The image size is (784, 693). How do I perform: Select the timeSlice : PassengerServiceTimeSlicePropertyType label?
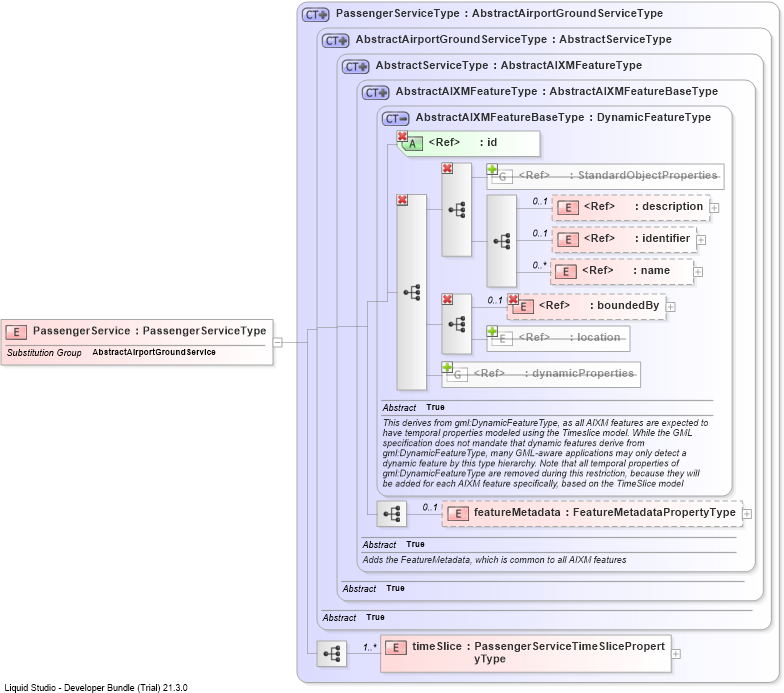pyautogui.click(x=538, y=652)
